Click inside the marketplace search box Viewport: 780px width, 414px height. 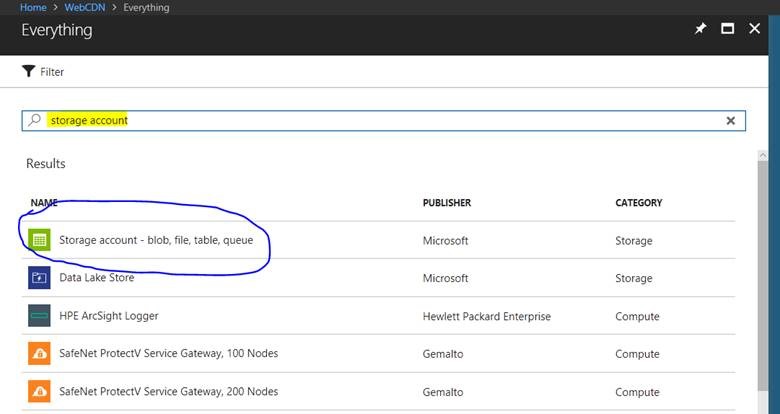click(x=384, y=120)
